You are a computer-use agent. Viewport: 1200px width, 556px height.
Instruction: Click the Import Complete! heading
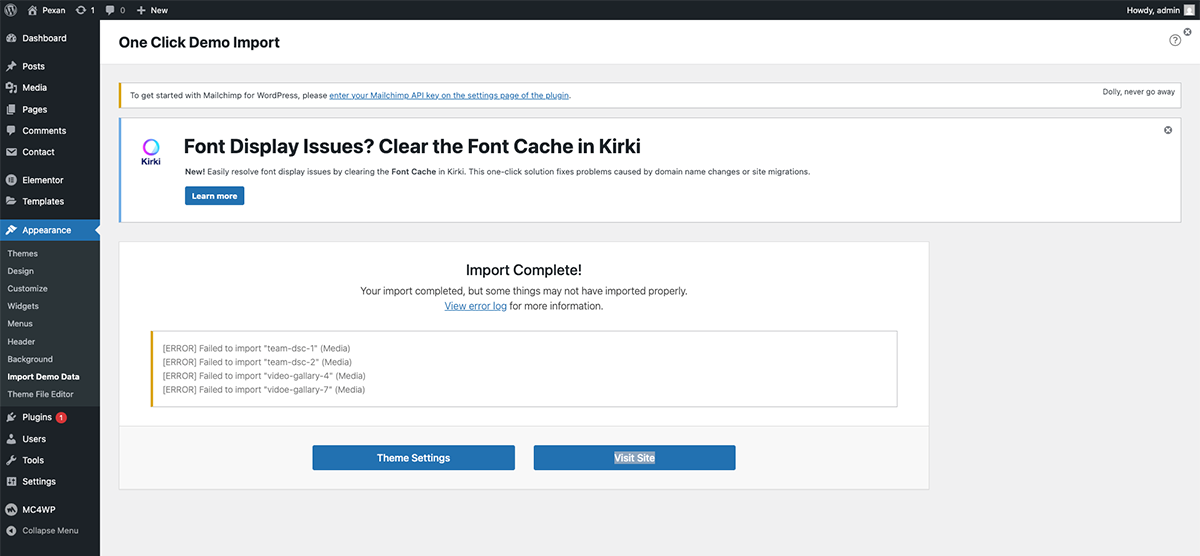(524, 270)
